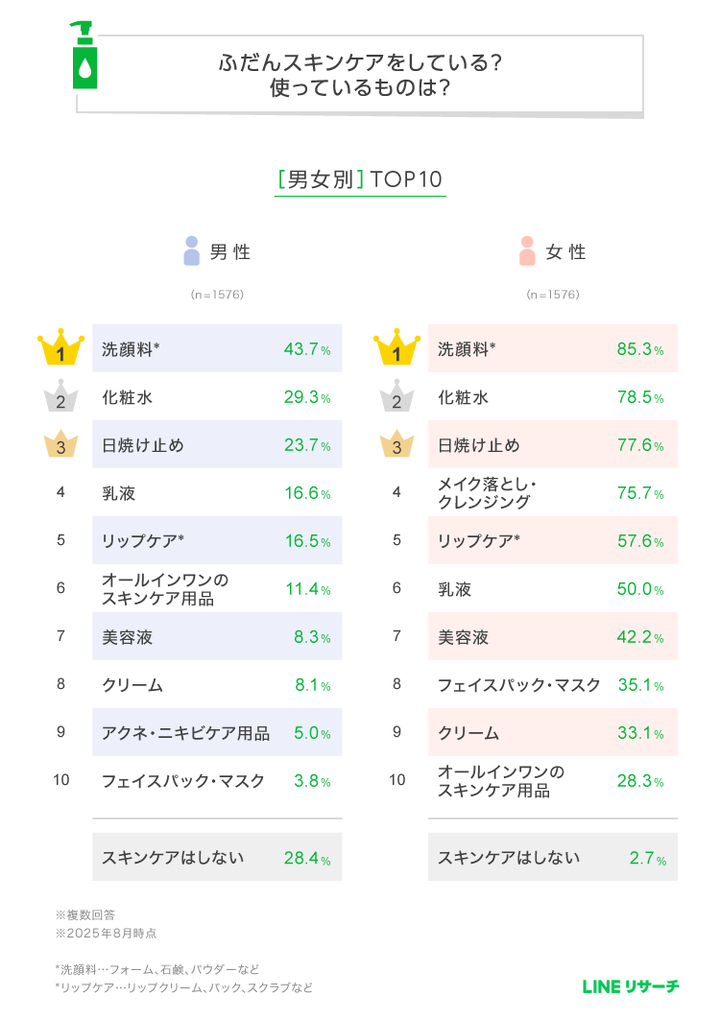
Task: Click the title ふだんスキンケアをしている？
Action: tap(360, 63)
